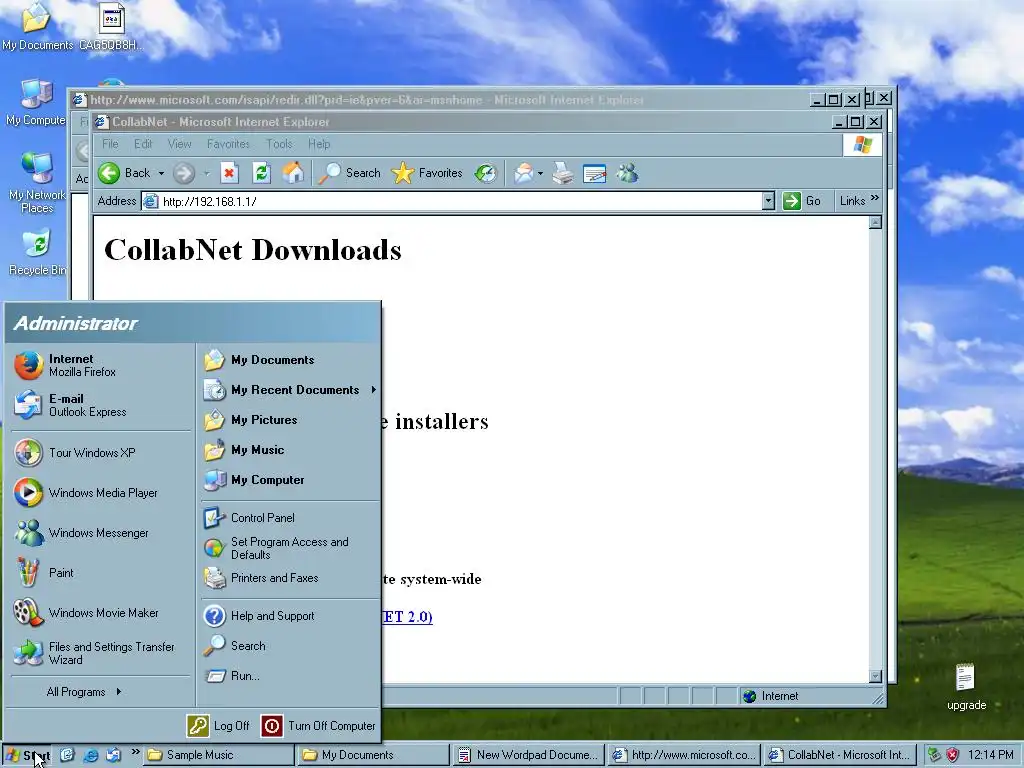Refresh the page using the green arrows icon
1024x768 pixels.
(261, 173)
